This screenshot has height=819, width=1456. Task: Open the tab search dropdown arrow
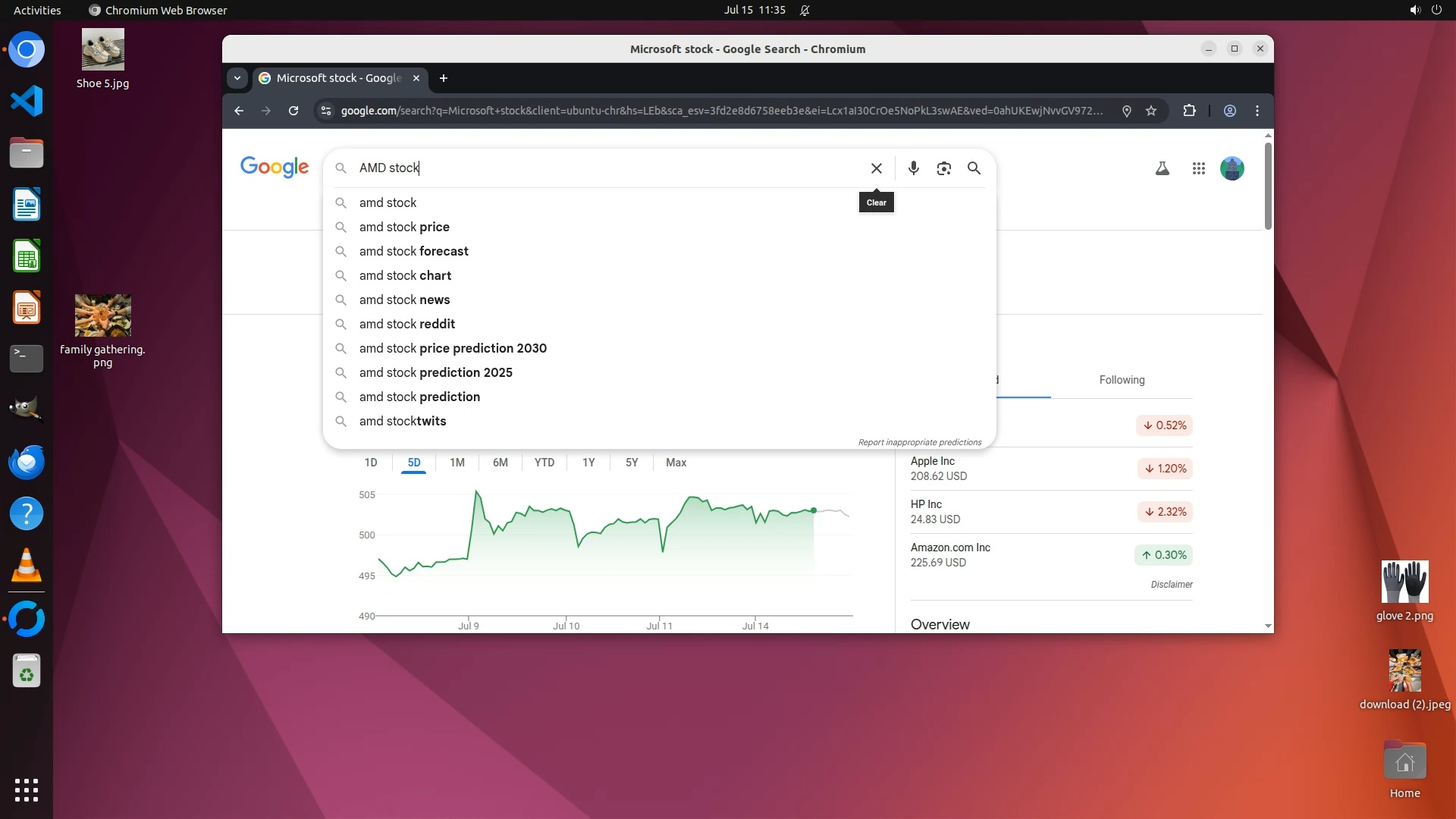(237, 78)
